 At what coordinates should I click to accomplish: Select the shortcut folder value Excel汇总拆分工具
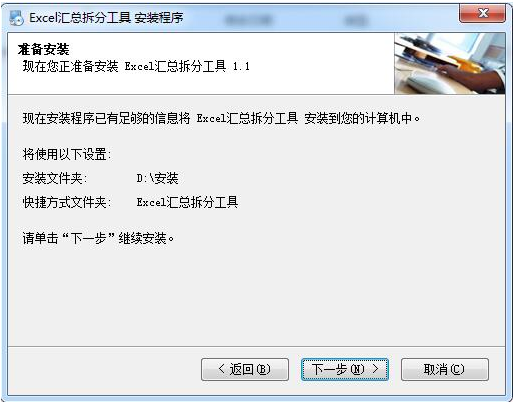187,202
